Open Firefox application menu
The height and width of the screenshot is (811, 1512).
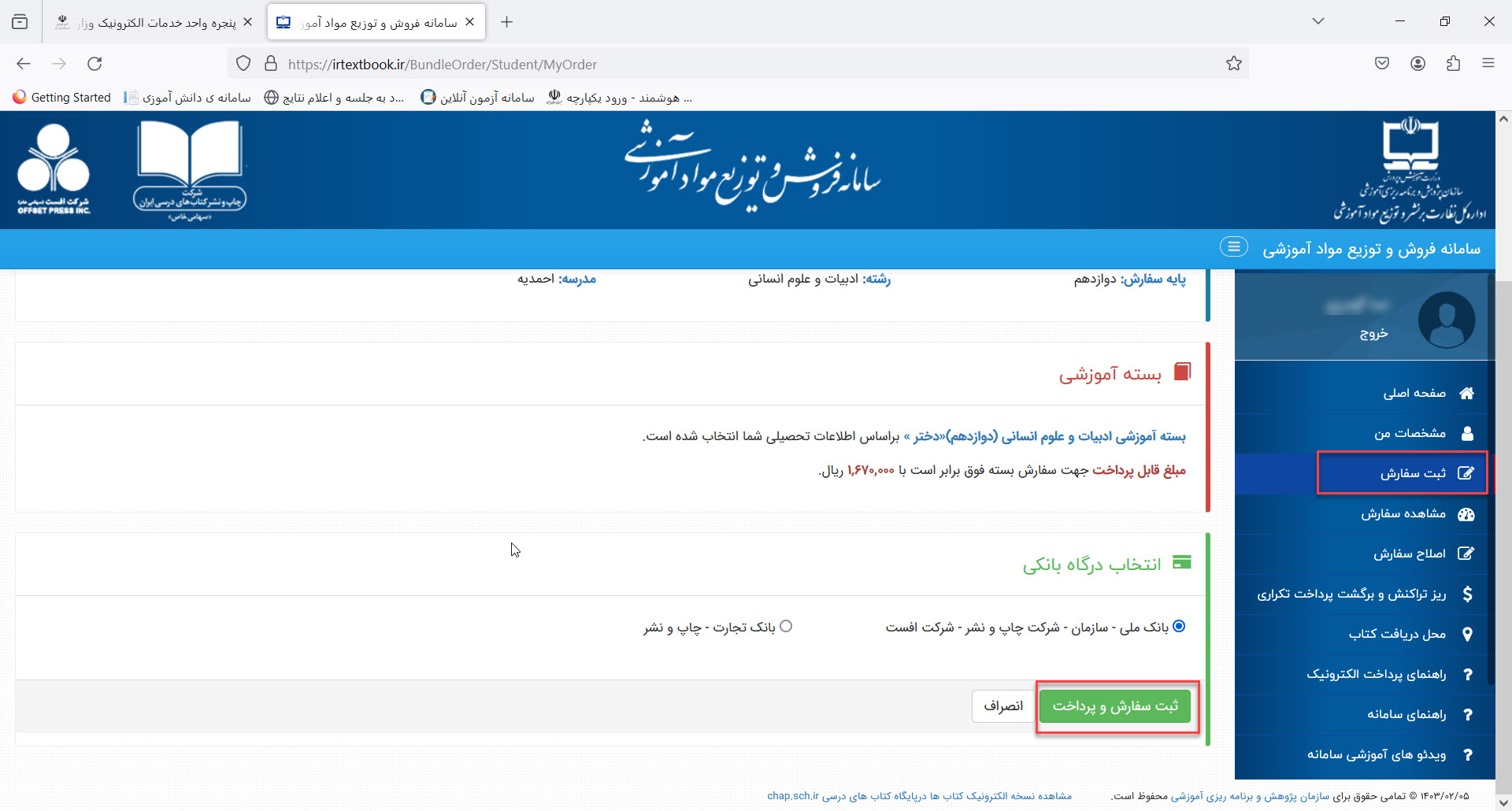[1488, 64]
